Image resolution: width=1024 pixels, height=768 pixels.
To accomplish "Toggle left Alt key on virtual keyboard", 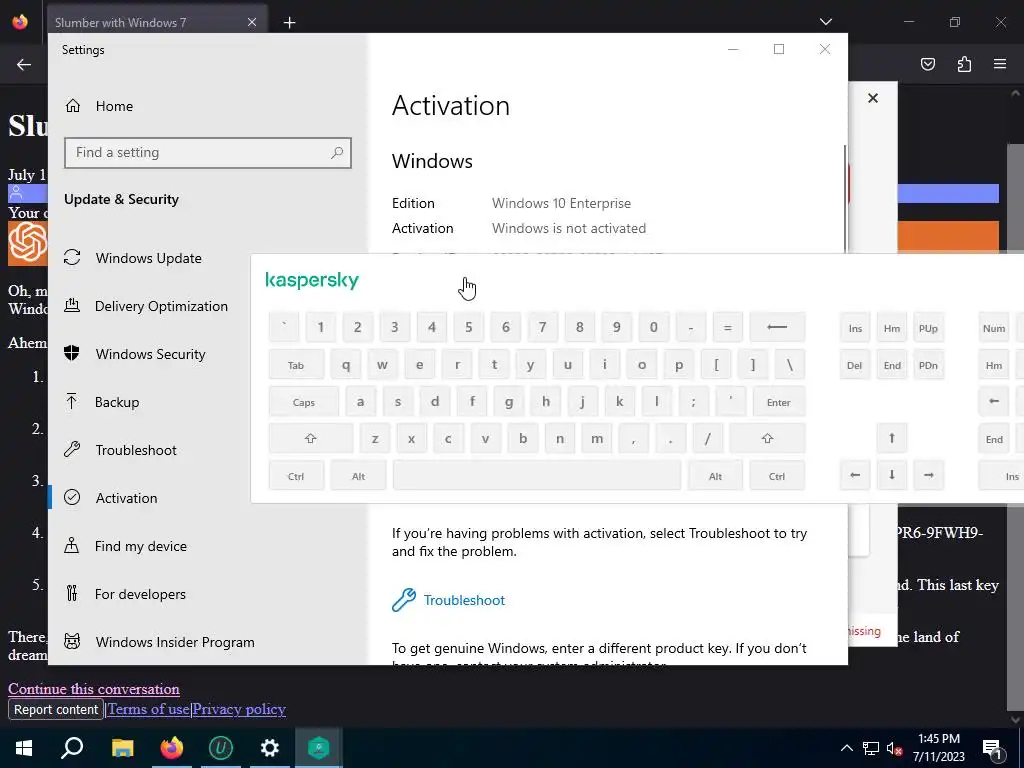I will point(359,475).
